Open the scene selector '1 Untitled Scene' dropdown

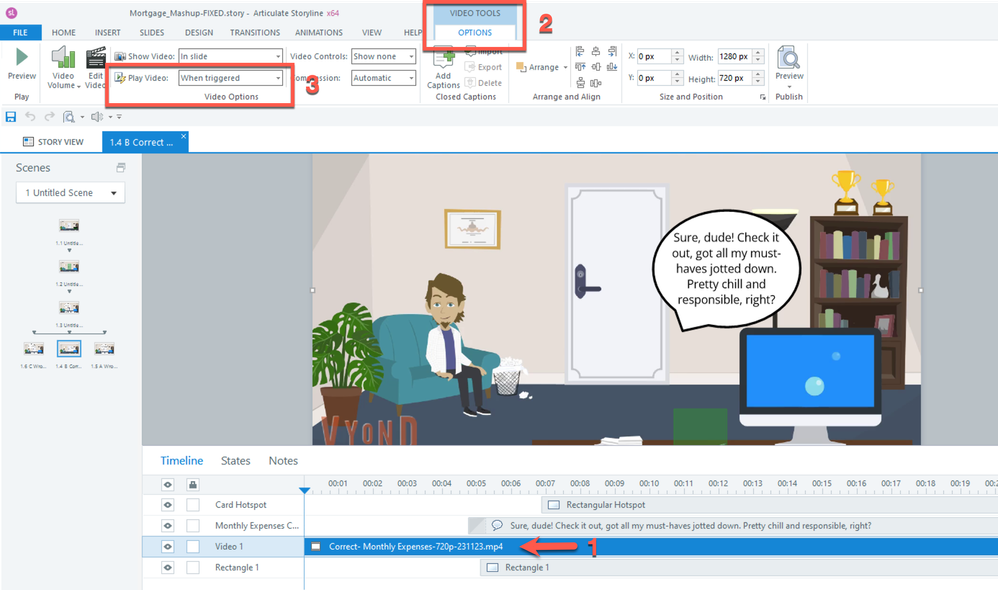tap(70, 193)
